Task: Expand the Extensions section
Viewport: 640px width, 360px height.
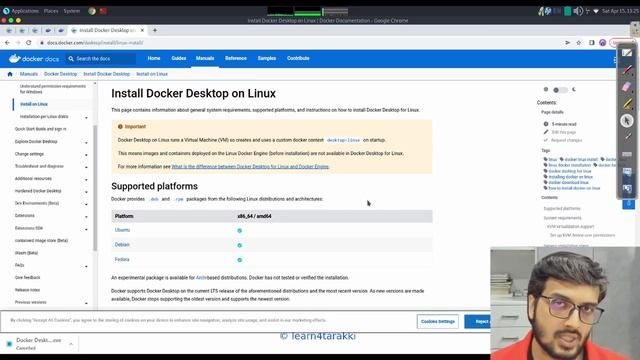Action: tap(86, 216)
